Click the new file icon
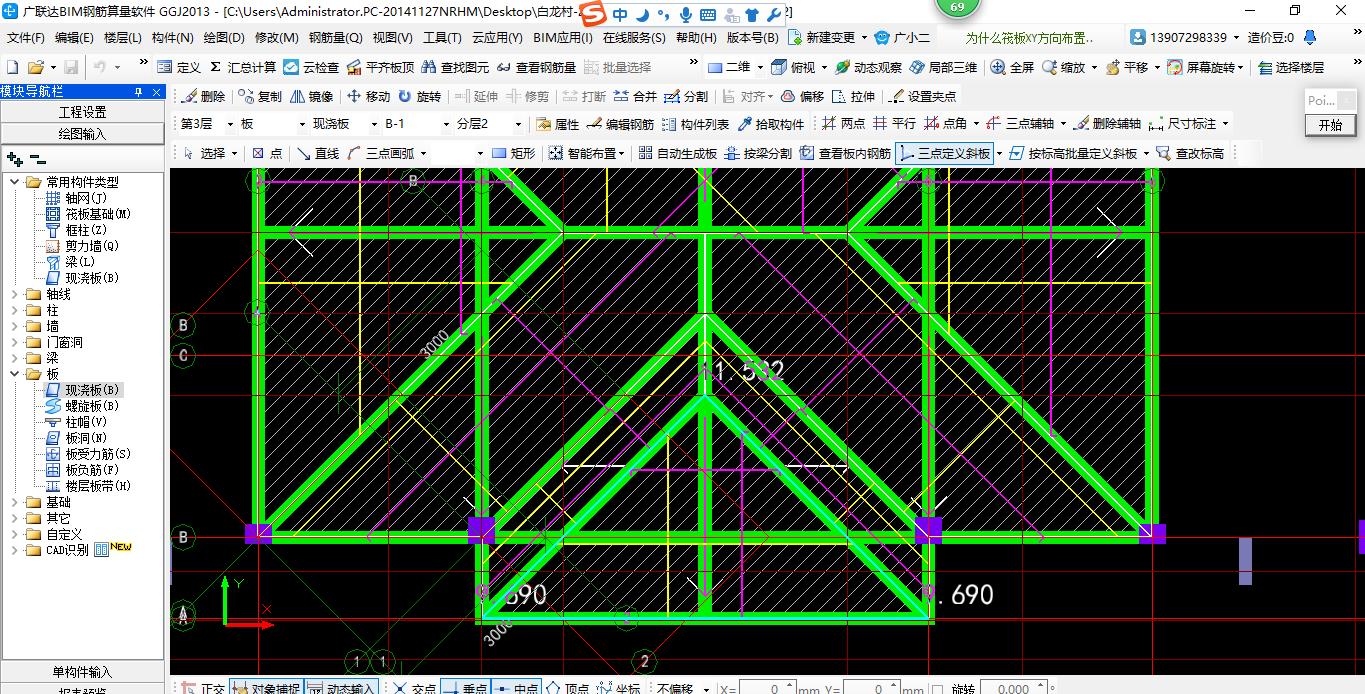1365x694 pixels. click(x=12, y=67)
